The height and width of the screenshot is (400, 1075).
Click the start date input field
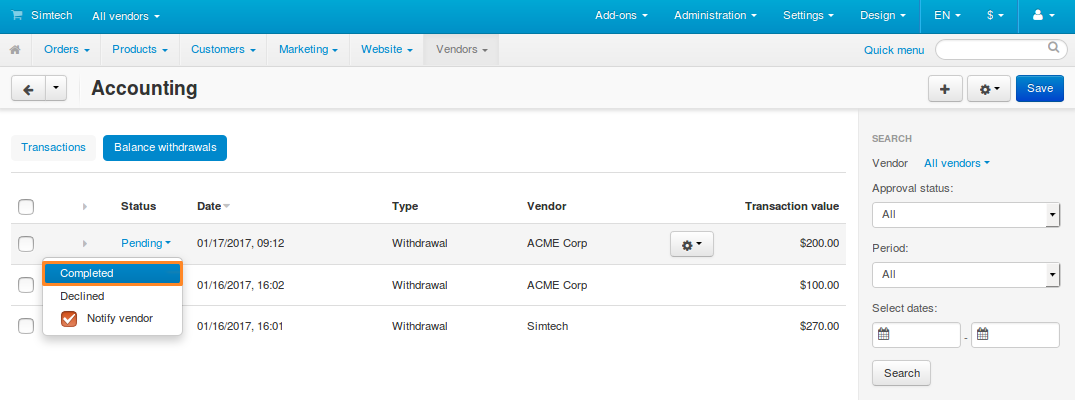click(916, 336)
